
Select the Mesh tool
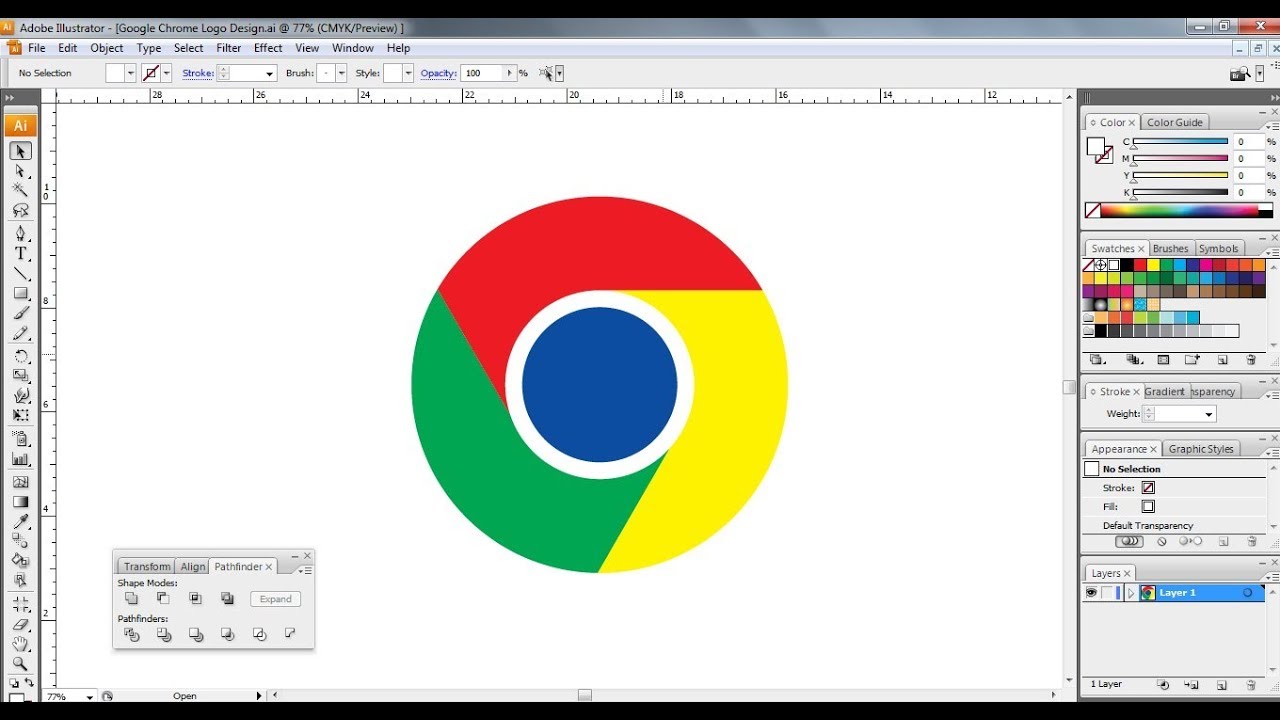pyautogui.click(x=20, y=481)
